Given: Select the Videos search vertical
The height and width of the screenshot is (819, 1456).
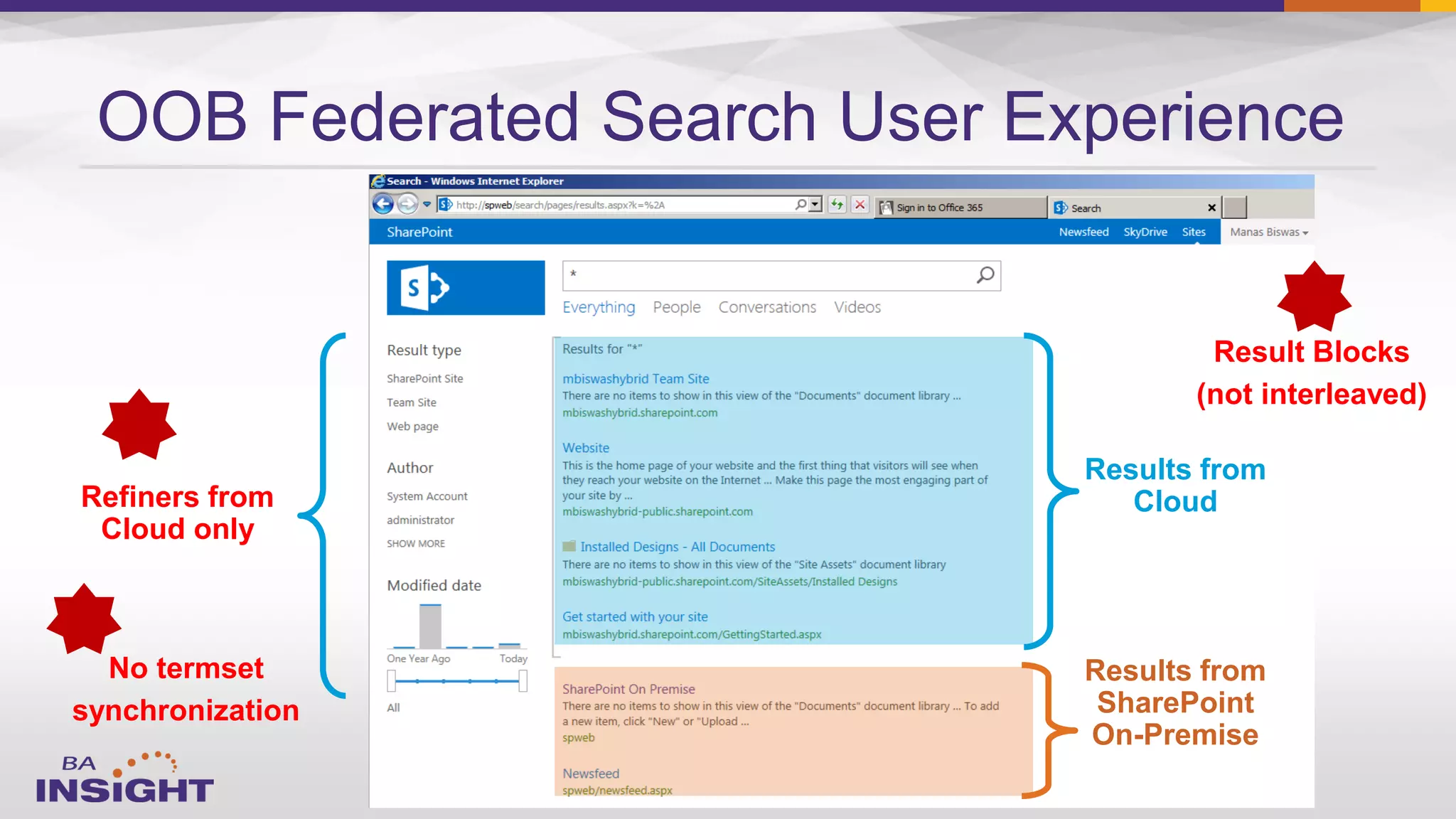Looking at the screenshot, I should click(857, 307).
